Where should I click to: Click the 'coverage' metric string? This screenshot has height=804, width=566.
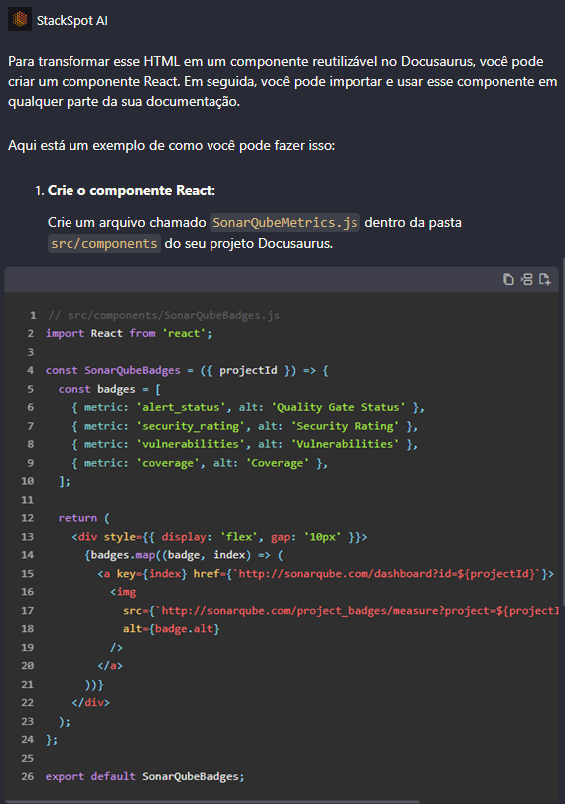point(168,463)
